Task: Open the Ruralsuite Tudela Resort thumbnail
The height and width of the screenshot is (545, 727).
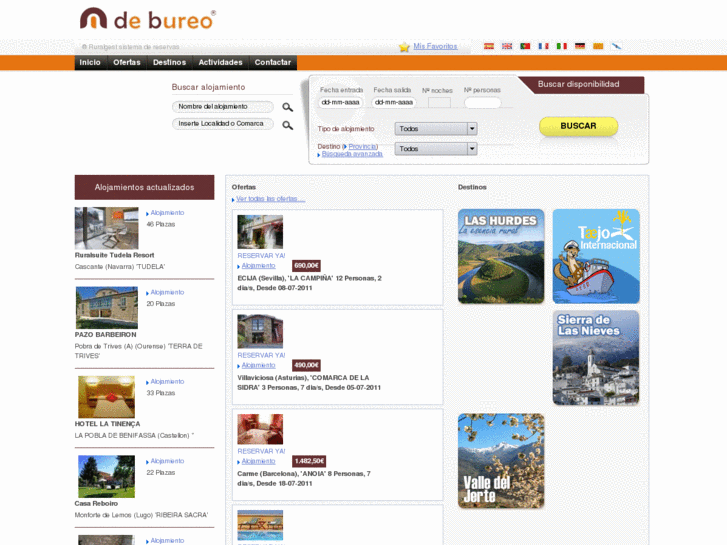Action: (107, 228)
